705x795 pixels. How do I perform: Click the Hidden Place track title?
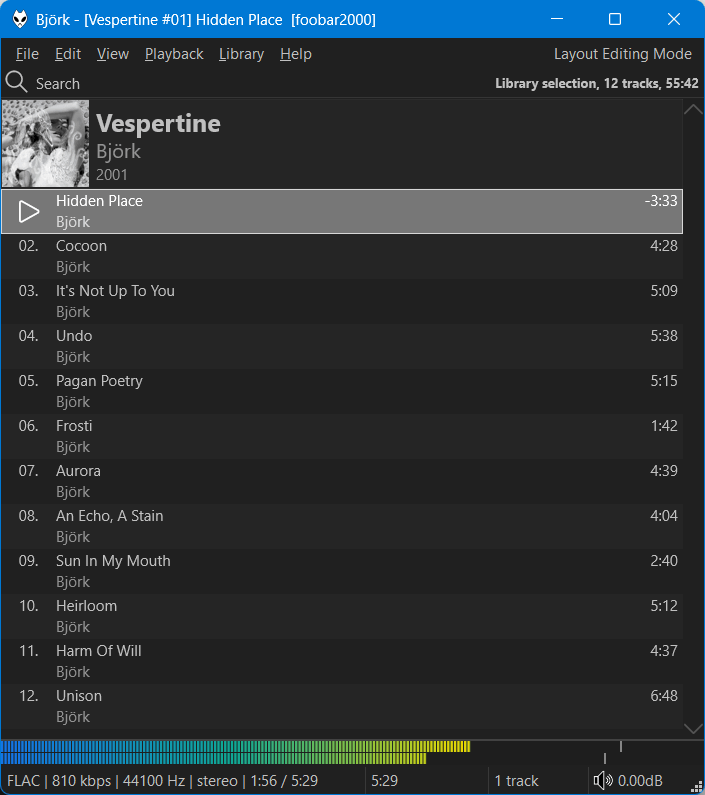(99, 201)
